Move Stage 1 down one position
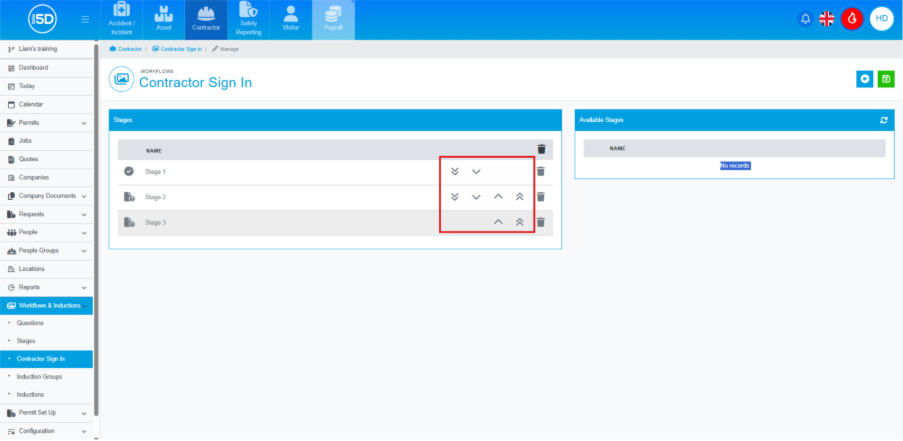Image resolution: width=903 pixels, height=441 pixels. [x=476, y=172]
